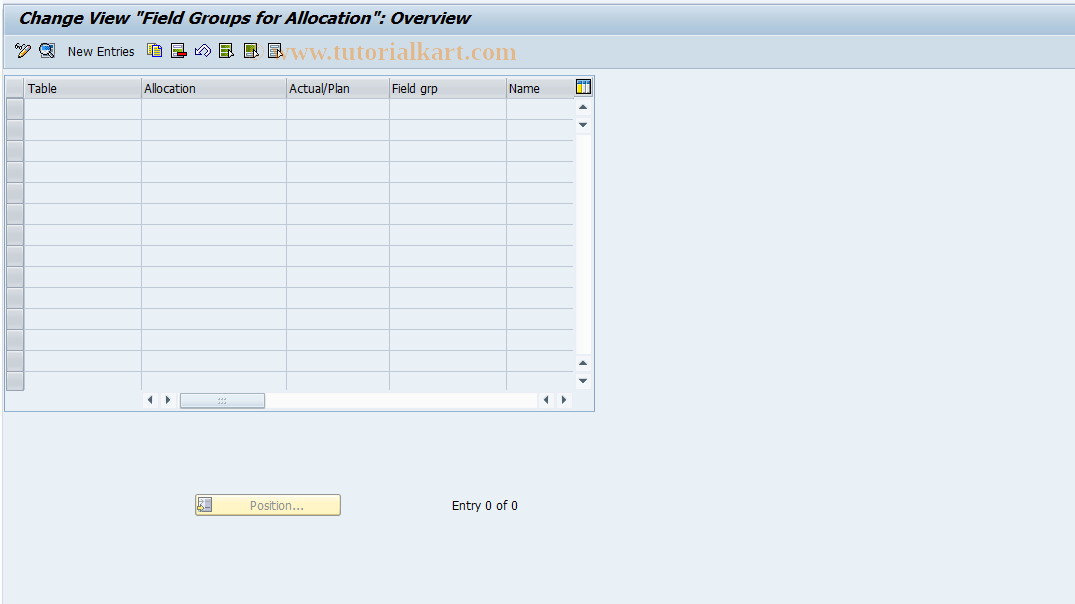Click the Table column header
Image resolution: width=1075 pixels, height=604 pixels.
tap(83, 88)
